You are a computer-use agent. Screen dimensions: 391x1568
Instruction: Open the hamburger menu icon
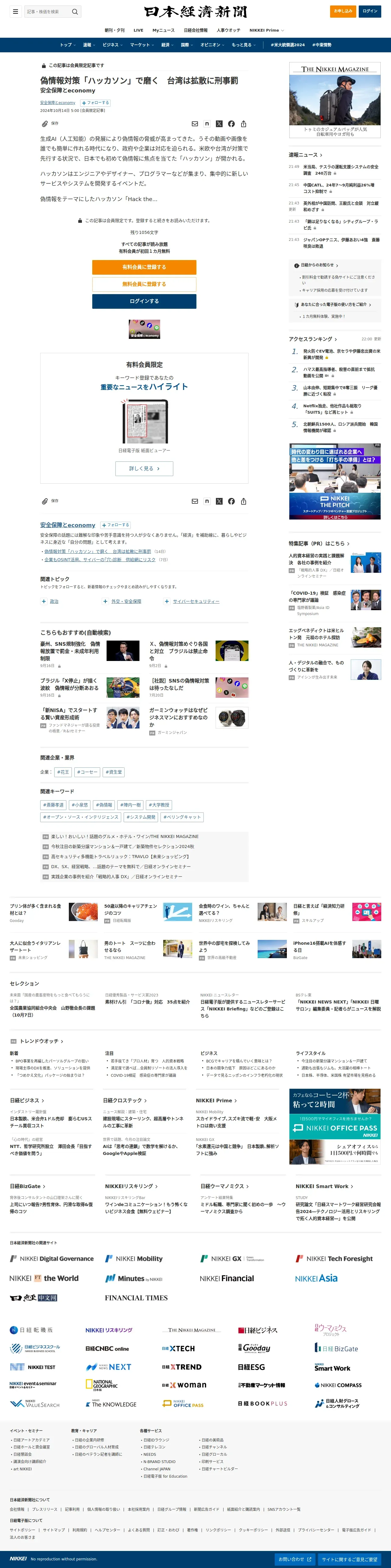(x=15, y=11)
